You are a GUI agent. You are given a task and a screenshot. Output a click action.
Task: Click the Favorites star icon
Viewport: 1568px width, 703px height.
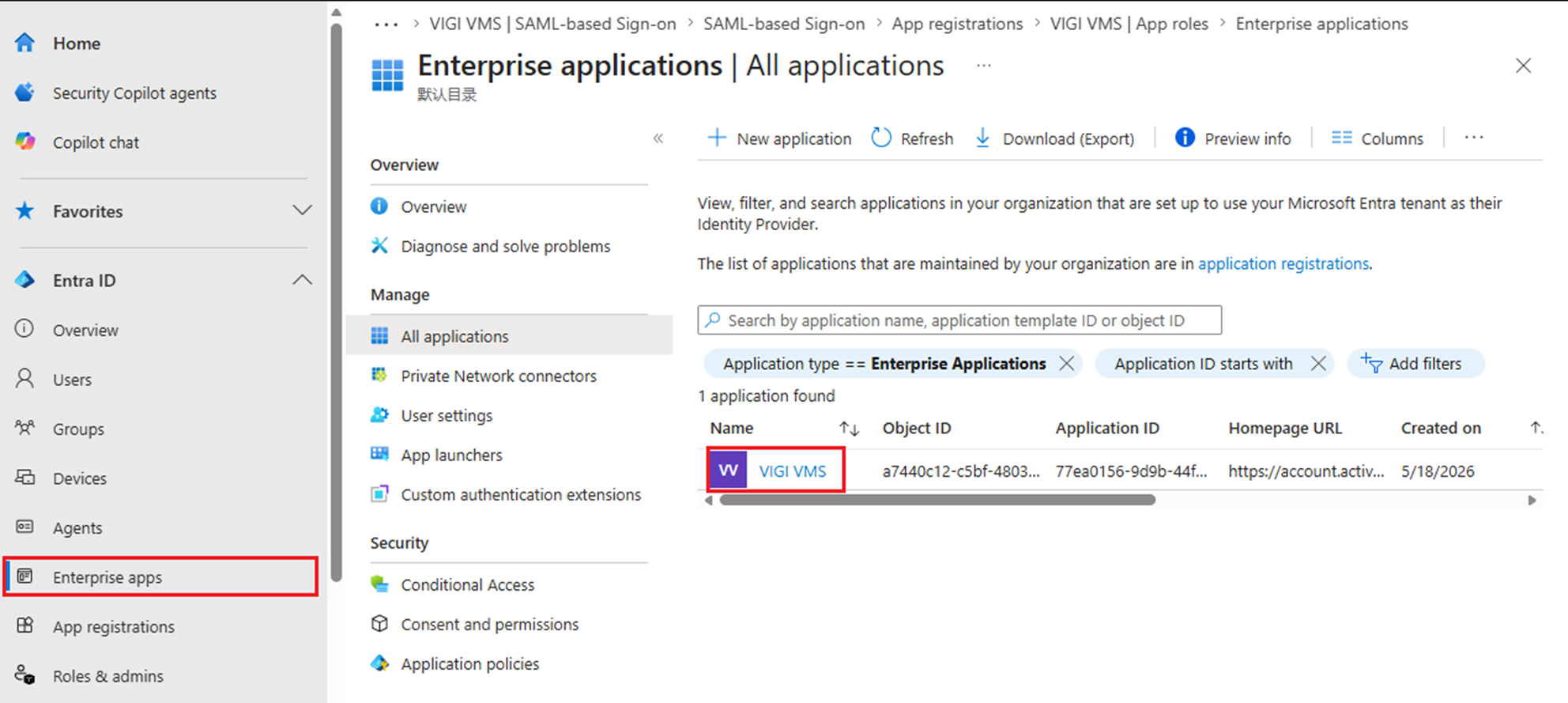tap(25, 210)
